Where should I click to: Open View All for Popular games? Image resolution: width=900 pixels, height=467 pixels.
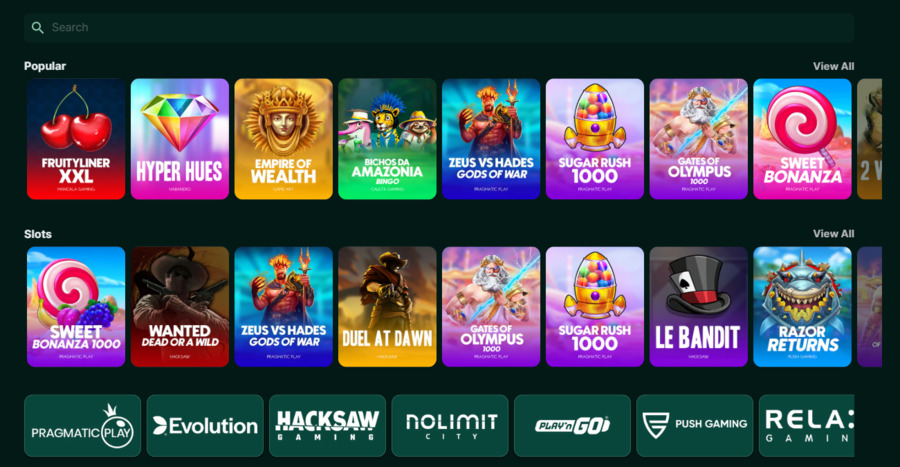coord(833,66)
